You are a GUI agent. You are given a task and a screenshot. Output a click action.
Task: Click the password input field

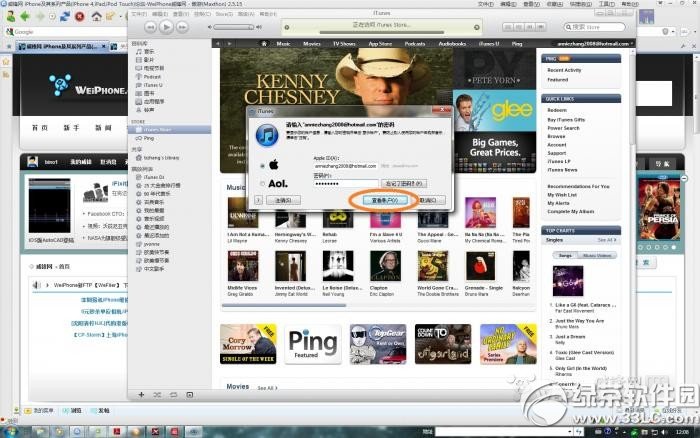(x=346, y=184)
